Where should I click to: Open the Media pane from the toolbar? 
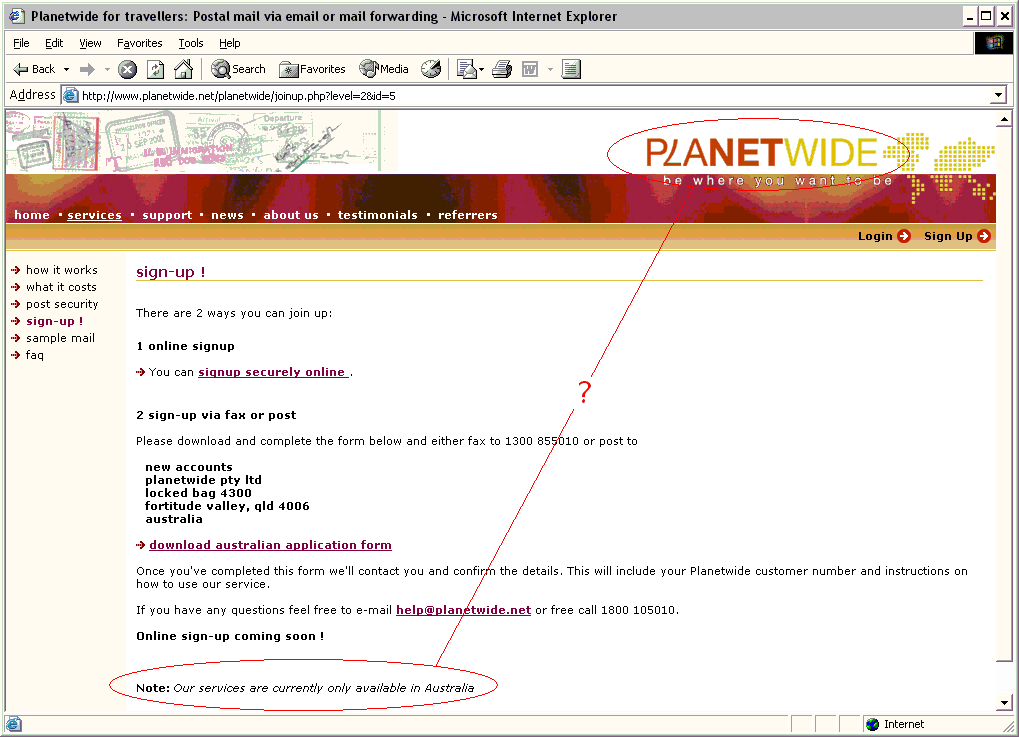coord(384,69)
